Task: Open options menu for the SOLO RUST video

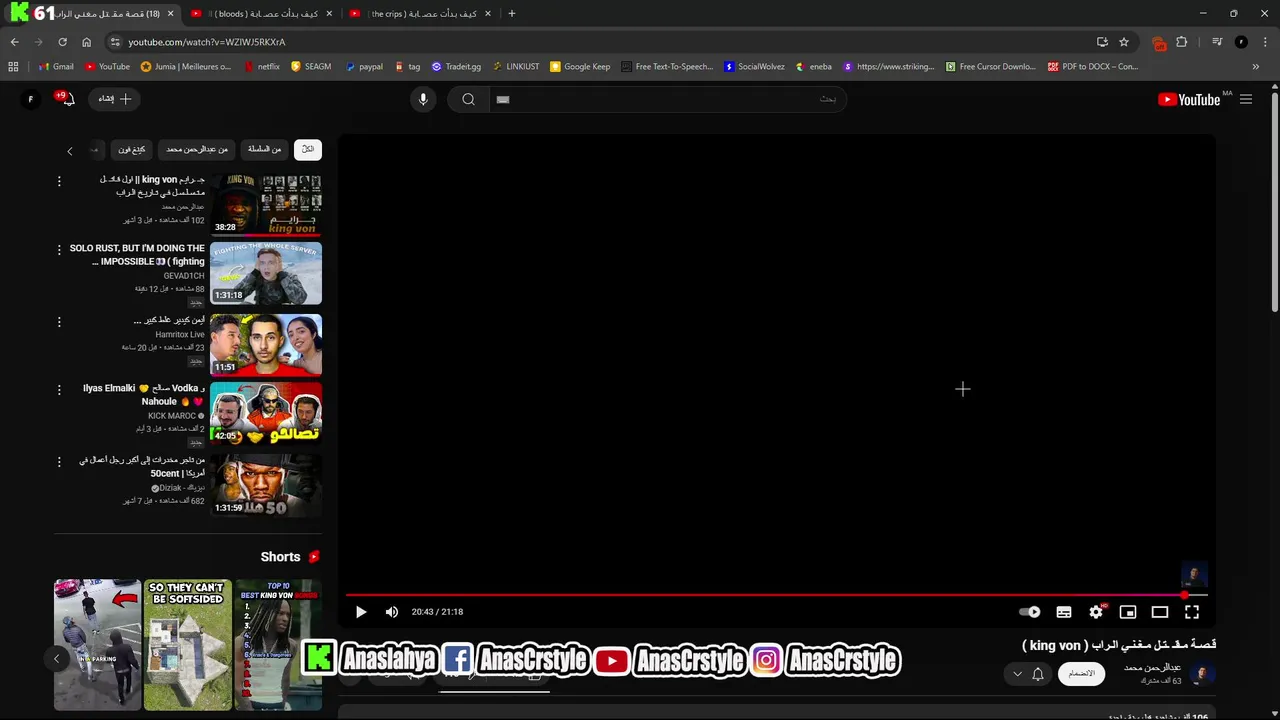Action: point(59,250)
